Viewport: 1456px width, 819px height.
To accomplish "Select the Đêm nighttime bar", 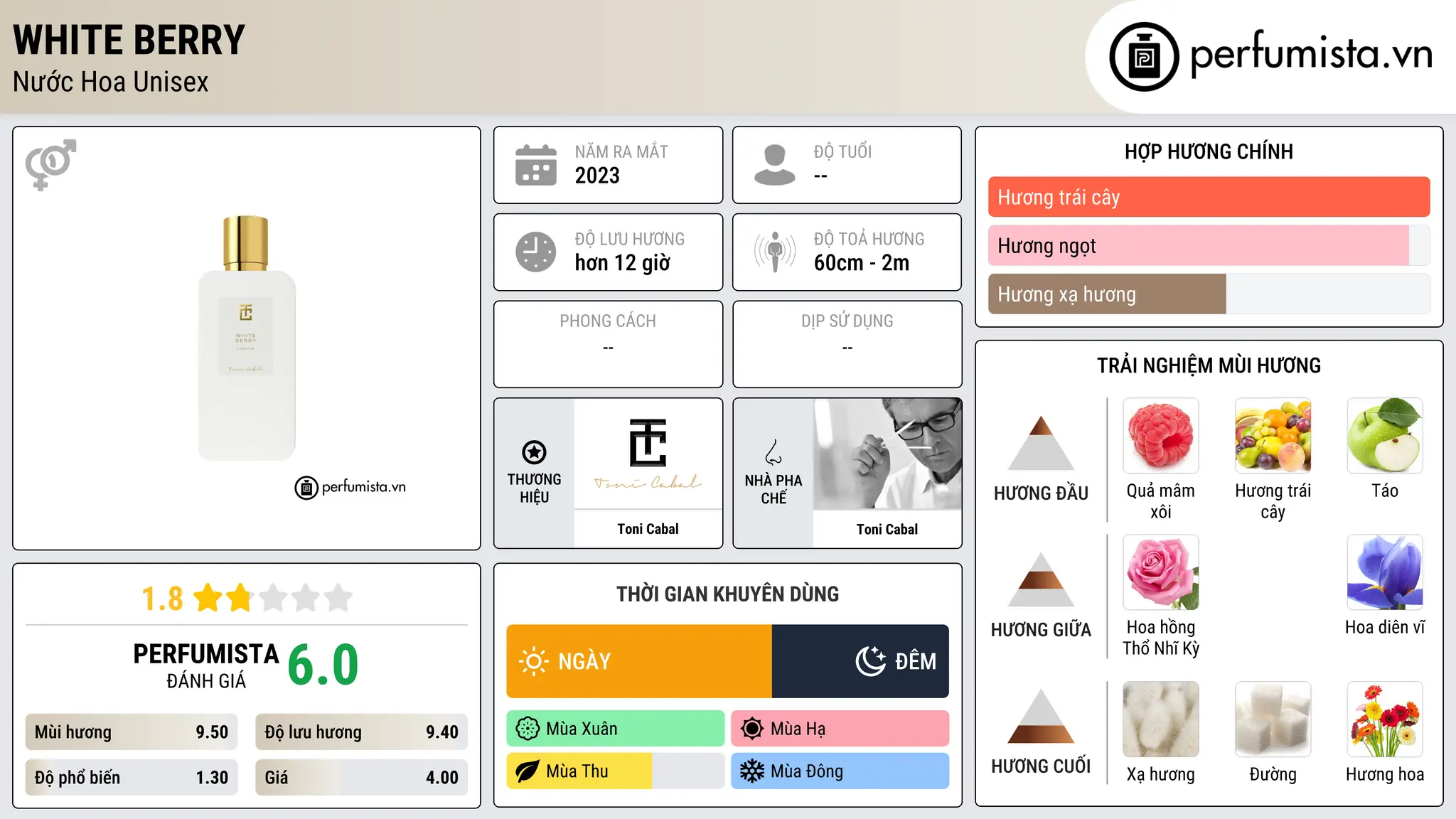I will 860,661.
